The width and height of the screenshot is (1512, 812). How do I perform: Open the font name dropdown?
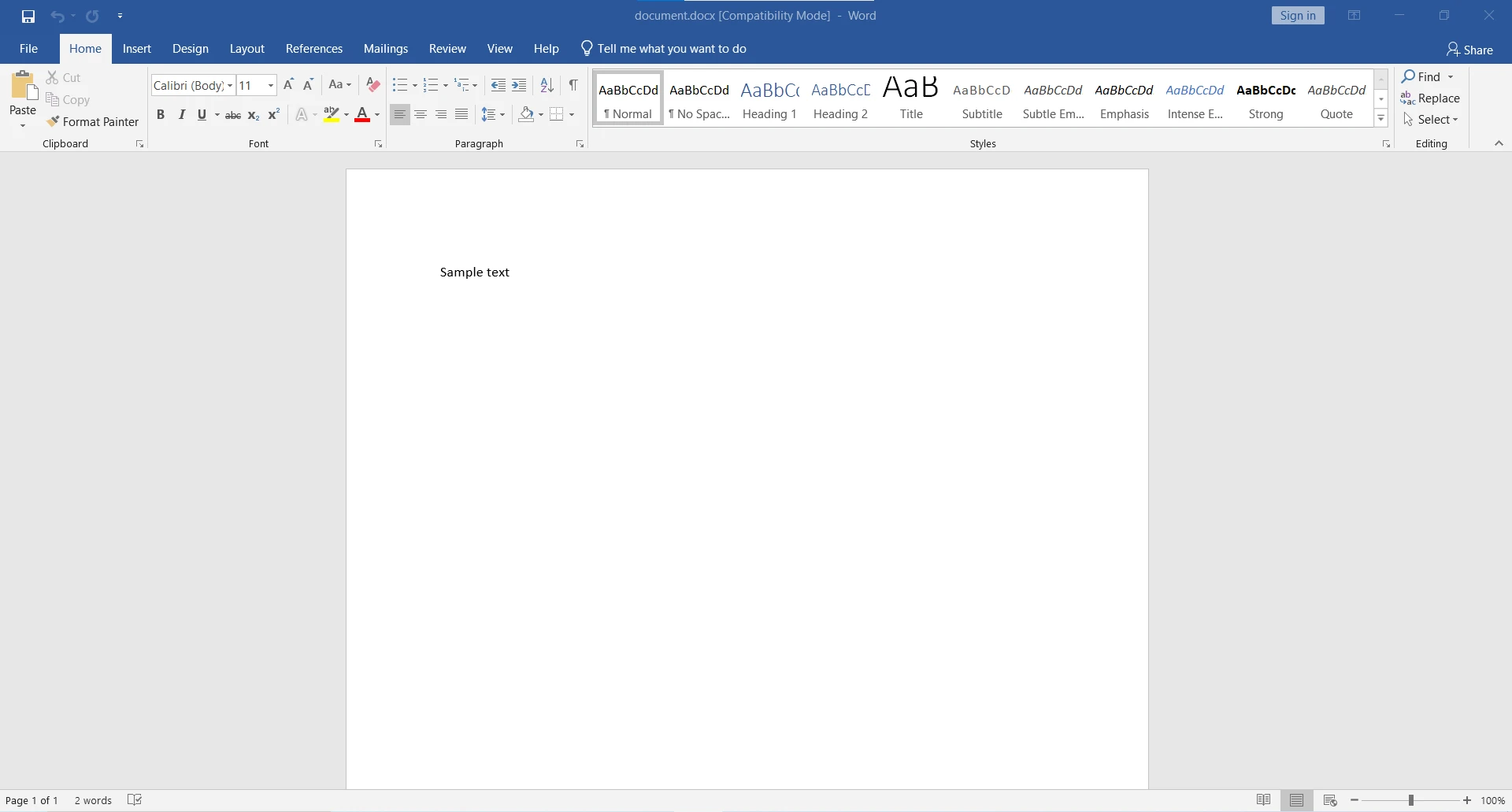click(x=230, y=85)
